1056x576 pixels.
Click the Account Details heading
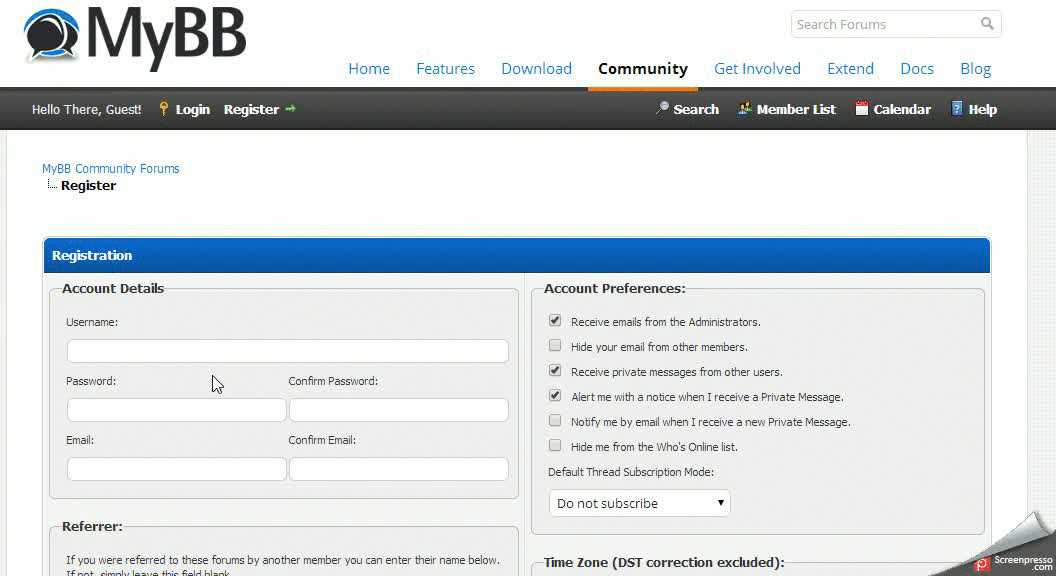pyautogui.click(x=113, y=288)
